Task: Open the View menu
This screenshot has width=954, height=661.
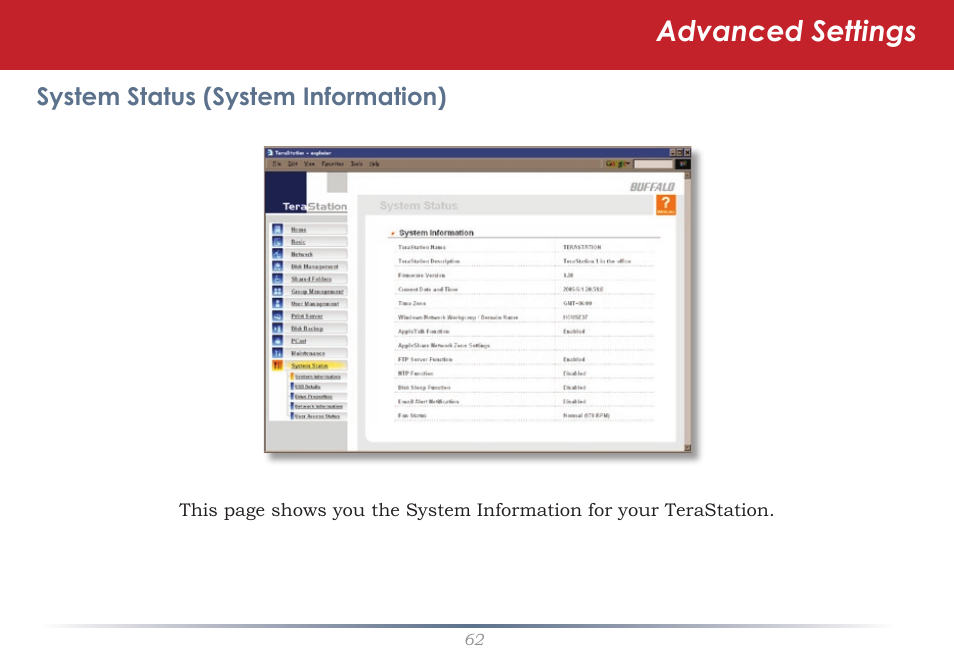Action: [x=309, y=164]
